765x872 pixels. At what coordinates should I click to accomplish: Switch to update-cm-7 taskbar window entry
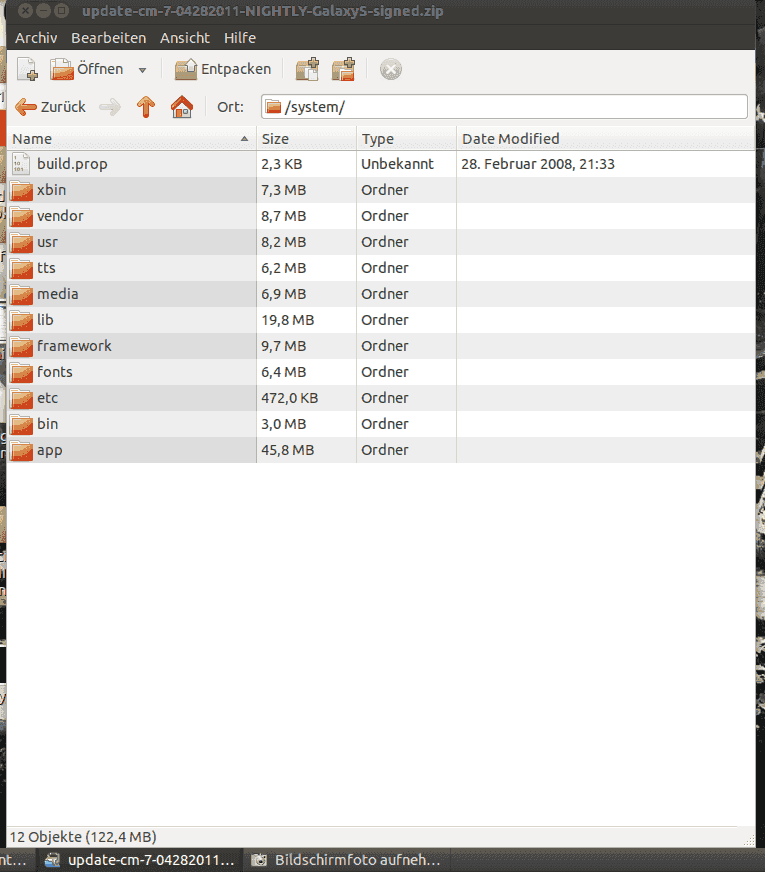pos(140,860)
